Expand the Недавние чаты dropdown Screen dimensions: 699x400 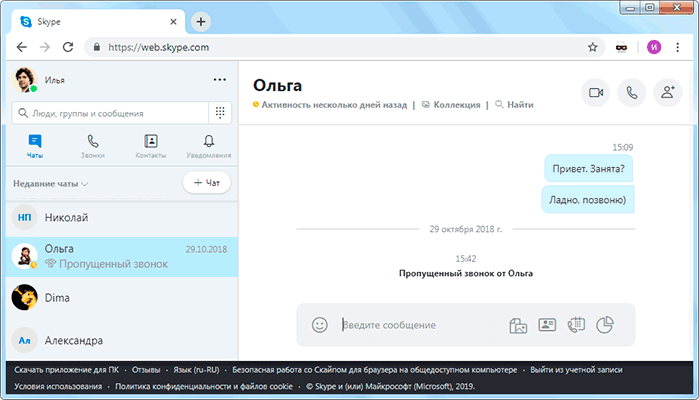pos(50,184)
